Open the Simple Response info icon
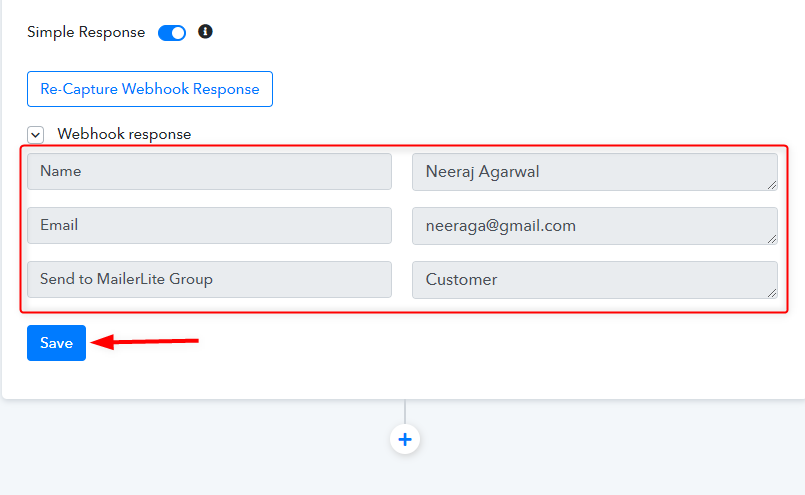The image size is (805, 495). pos(205,32)
